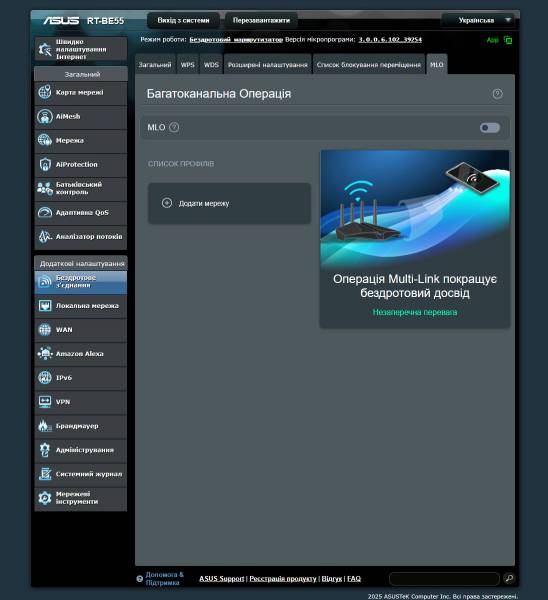Select the wireless connection icon
Screen dimensions: 548x600
tap(45, 282)
